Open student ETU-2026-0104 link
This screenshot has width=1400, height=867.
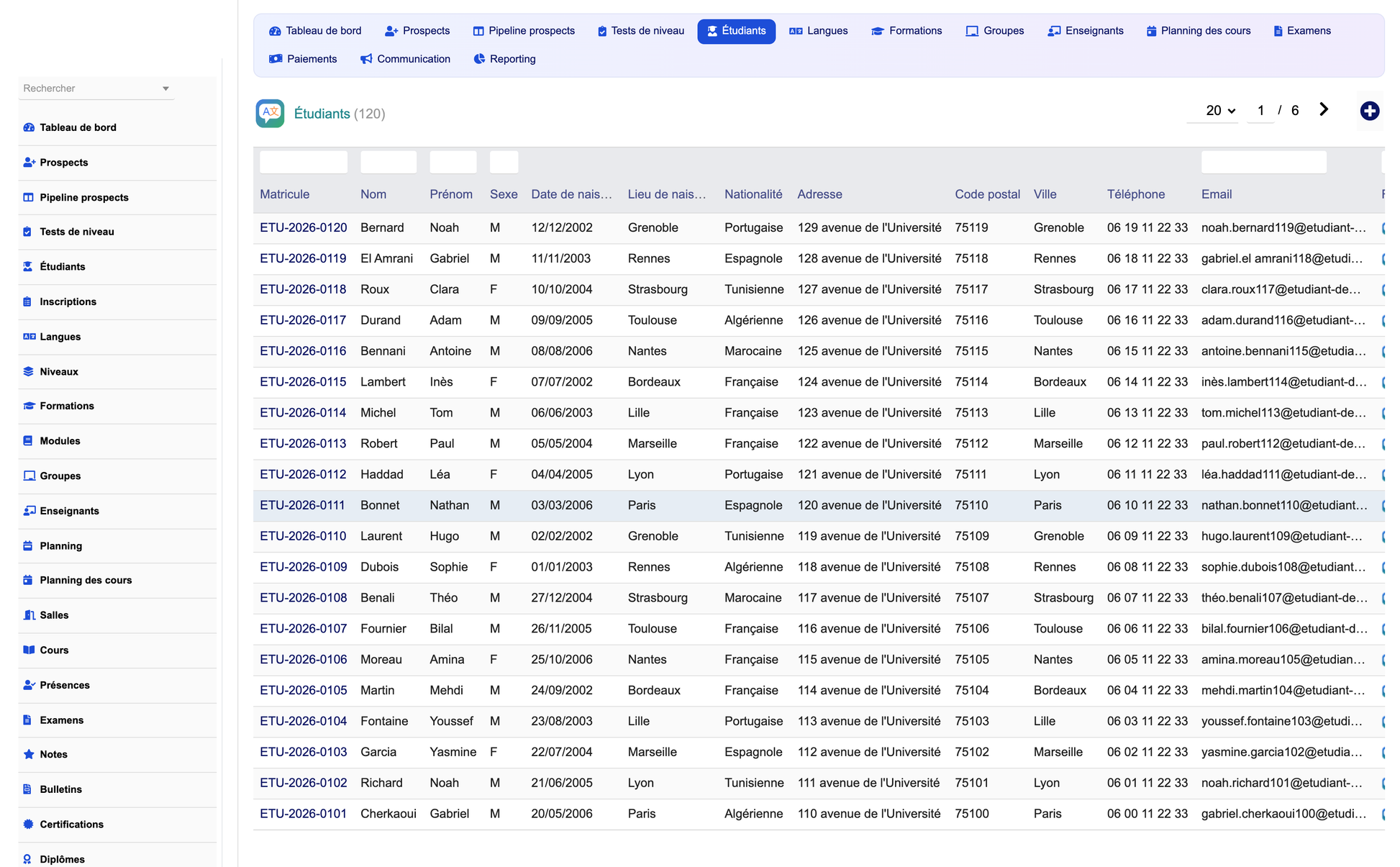coord(303,721)
